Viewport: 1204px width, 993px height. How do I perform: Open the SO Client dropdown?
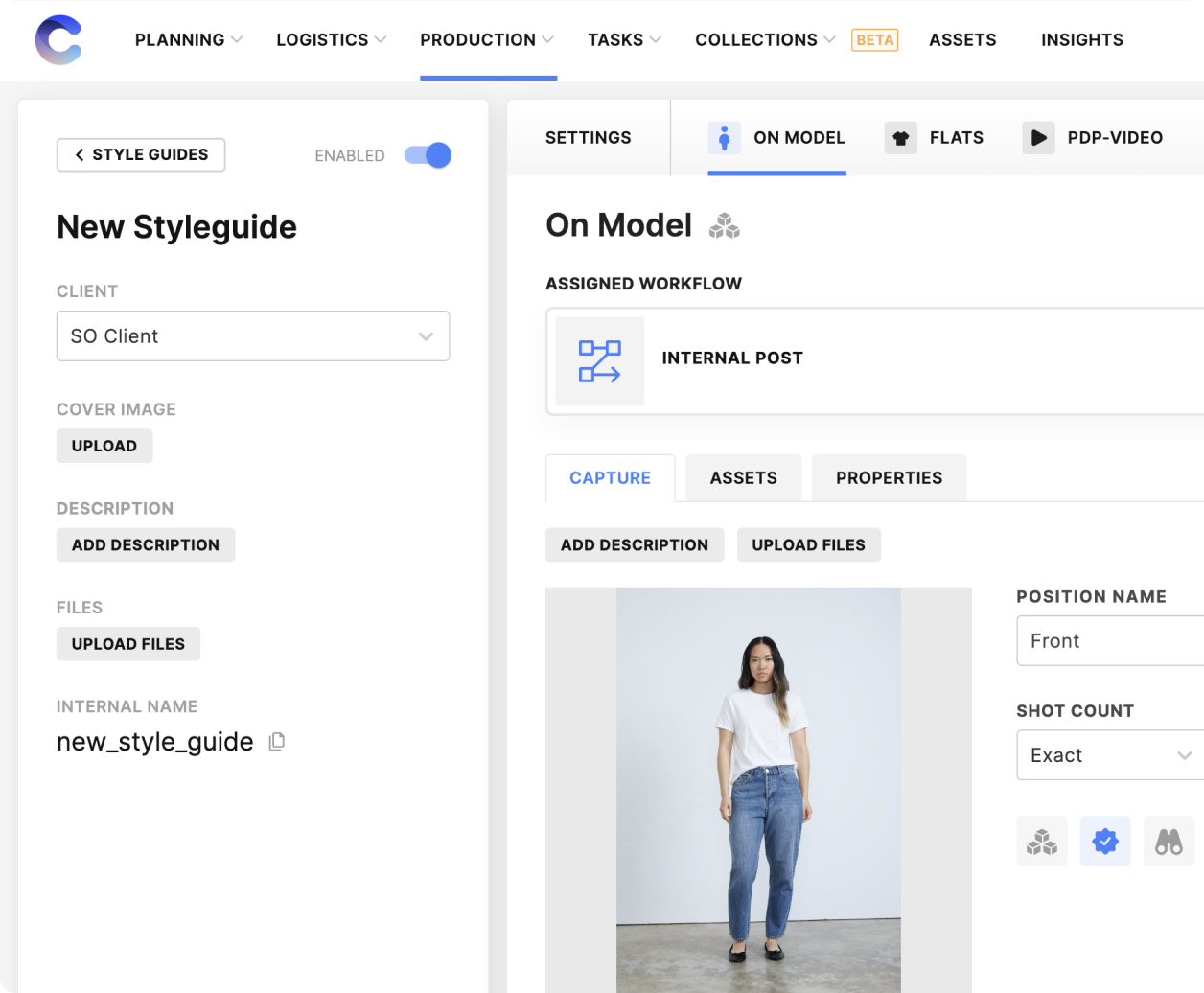point(253,335)
